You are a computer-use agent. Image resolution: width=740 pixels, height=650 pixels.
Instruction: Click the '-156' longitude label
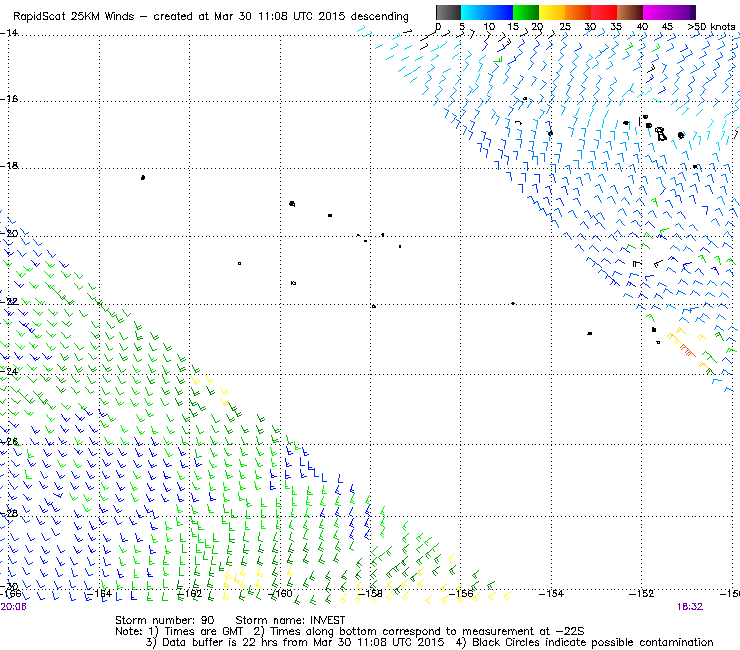tap(461, 593)
